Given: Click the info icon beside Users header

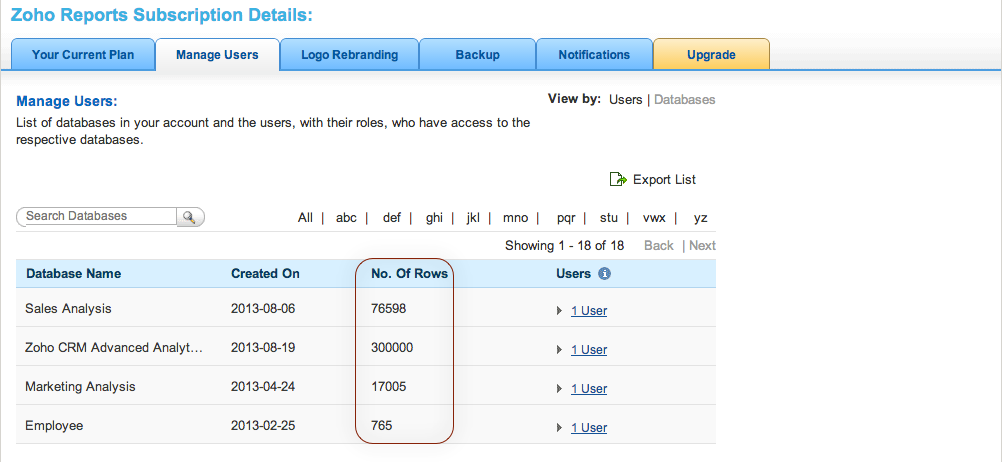Looking at the screenshot, I should coord(605,273).
